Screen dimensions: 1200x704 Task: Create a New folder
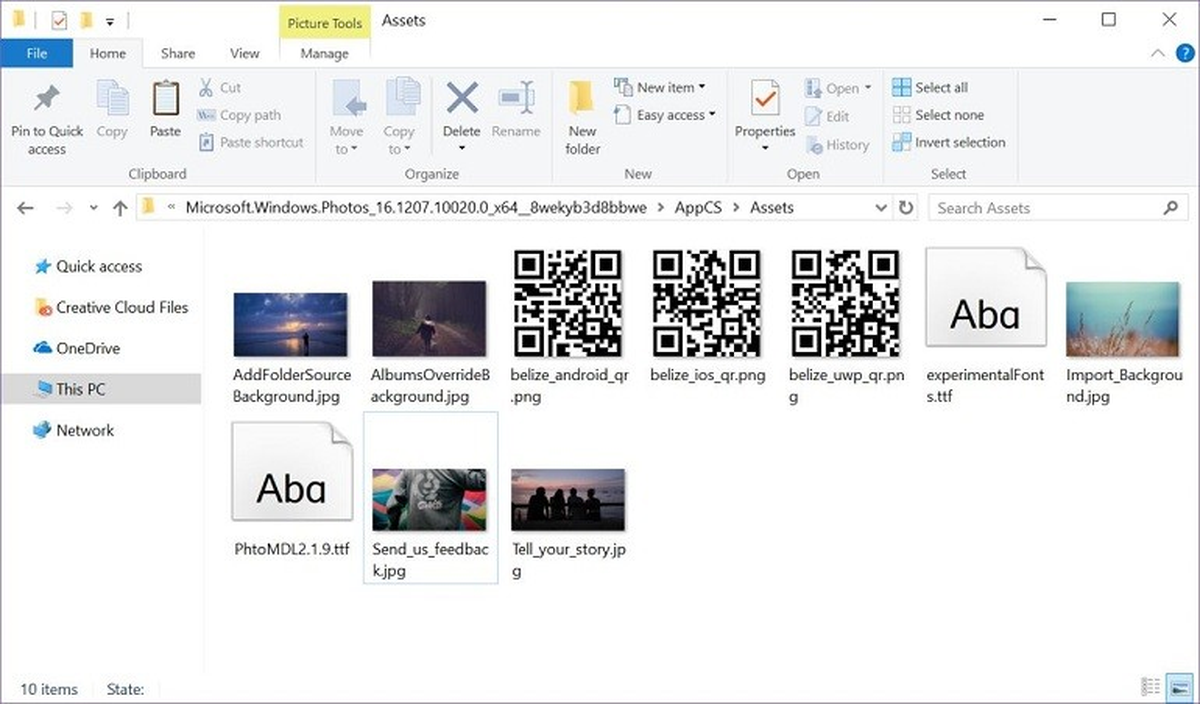(583, 118)
